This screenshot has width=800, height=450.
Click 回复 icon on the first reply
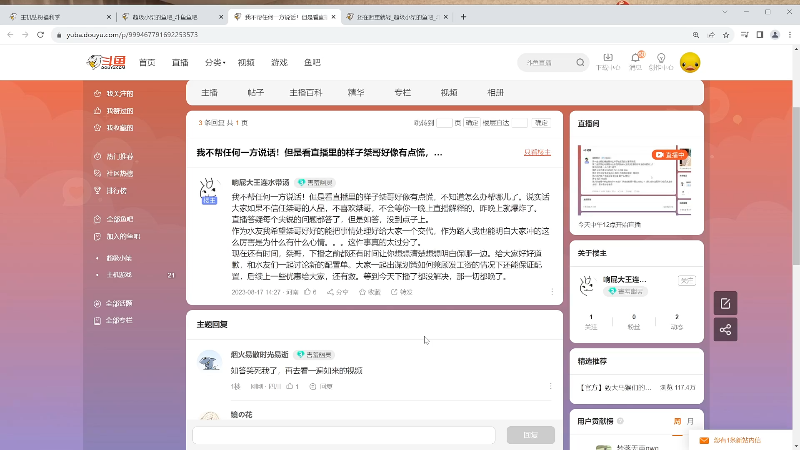321,386
